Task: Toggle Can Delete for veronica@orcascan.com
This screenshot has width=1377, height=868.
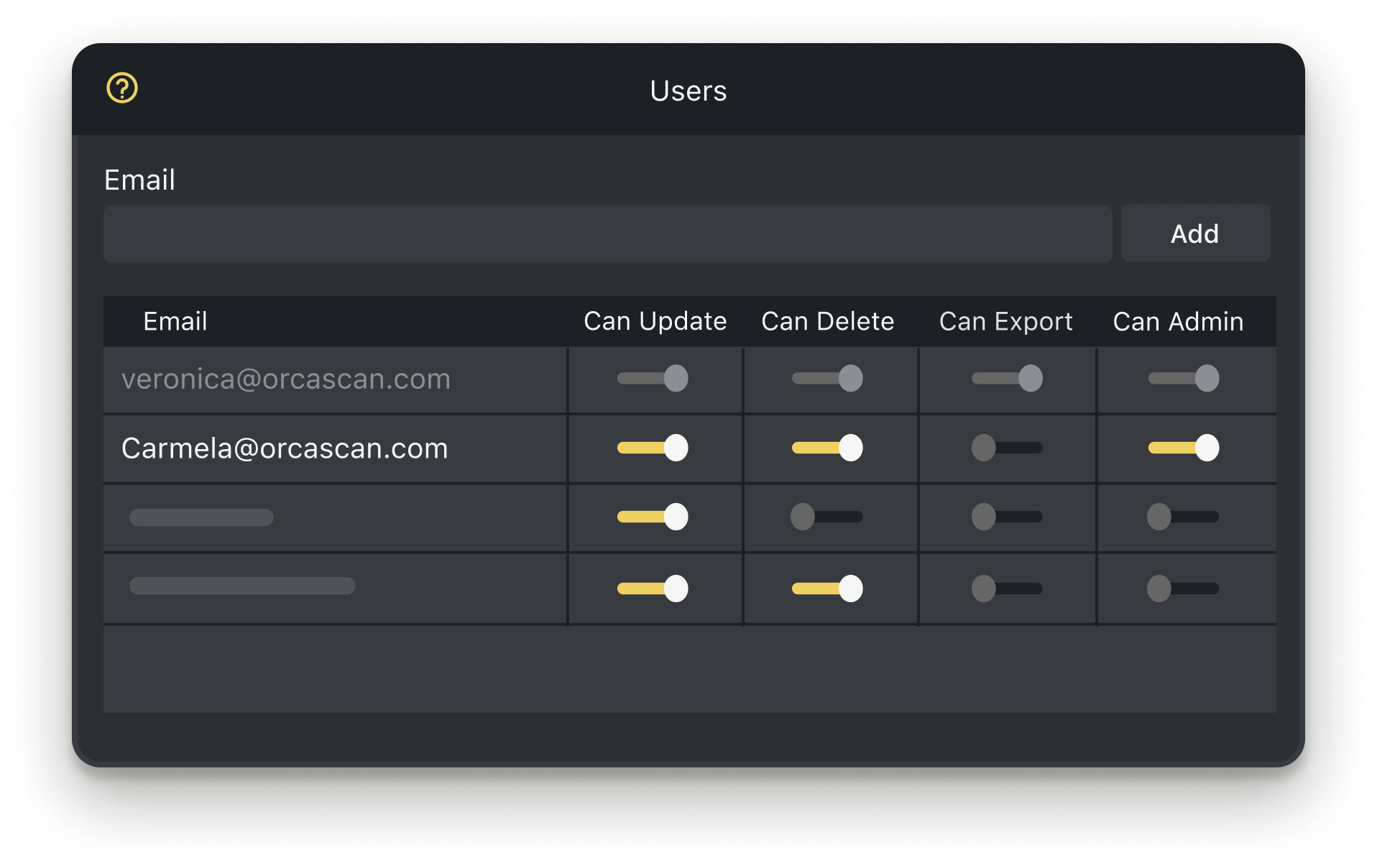Action: 826,379
